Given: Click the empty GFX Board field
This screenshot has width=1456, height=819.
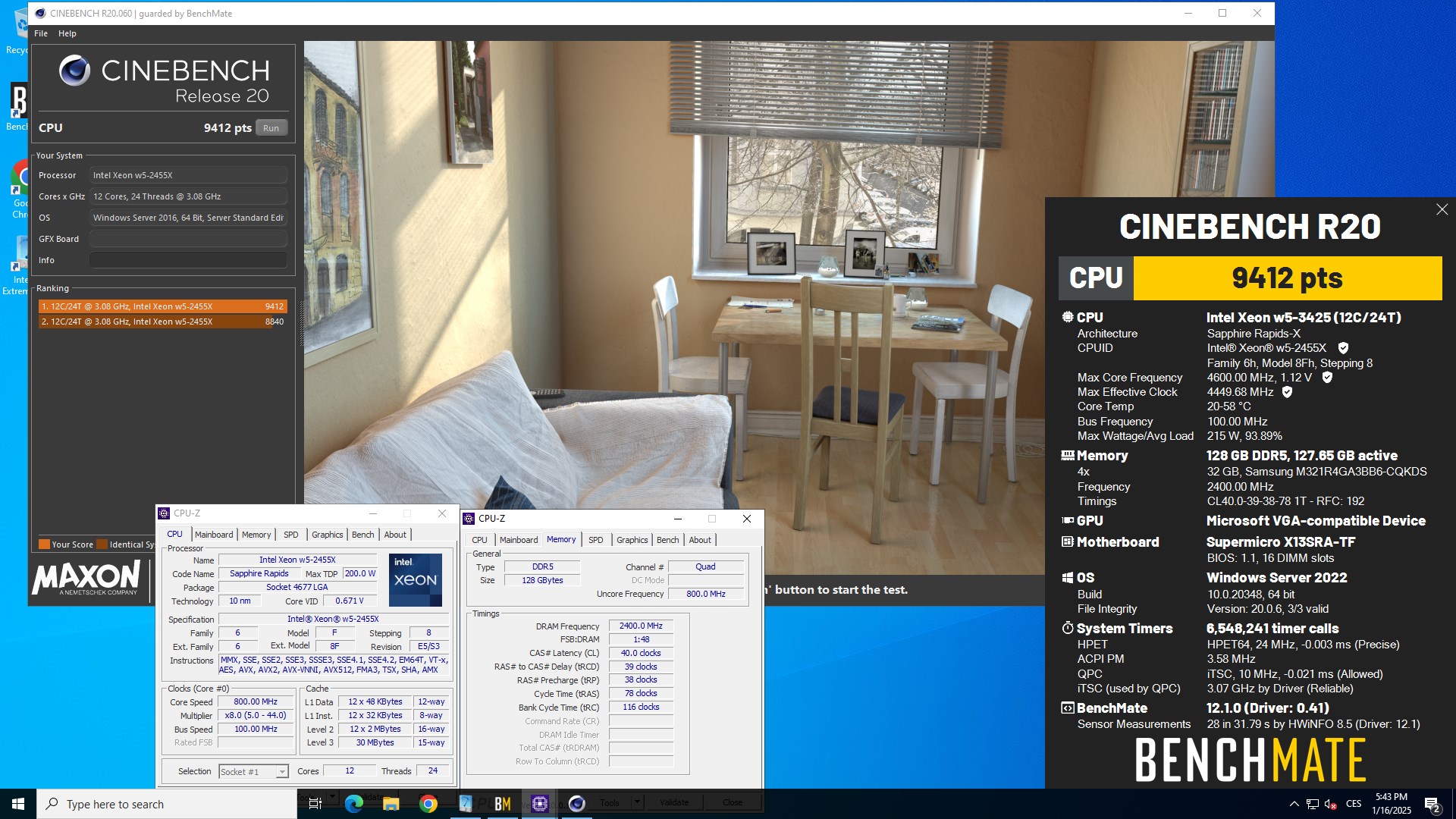Looking at the screenshot, I should [188, 239].
